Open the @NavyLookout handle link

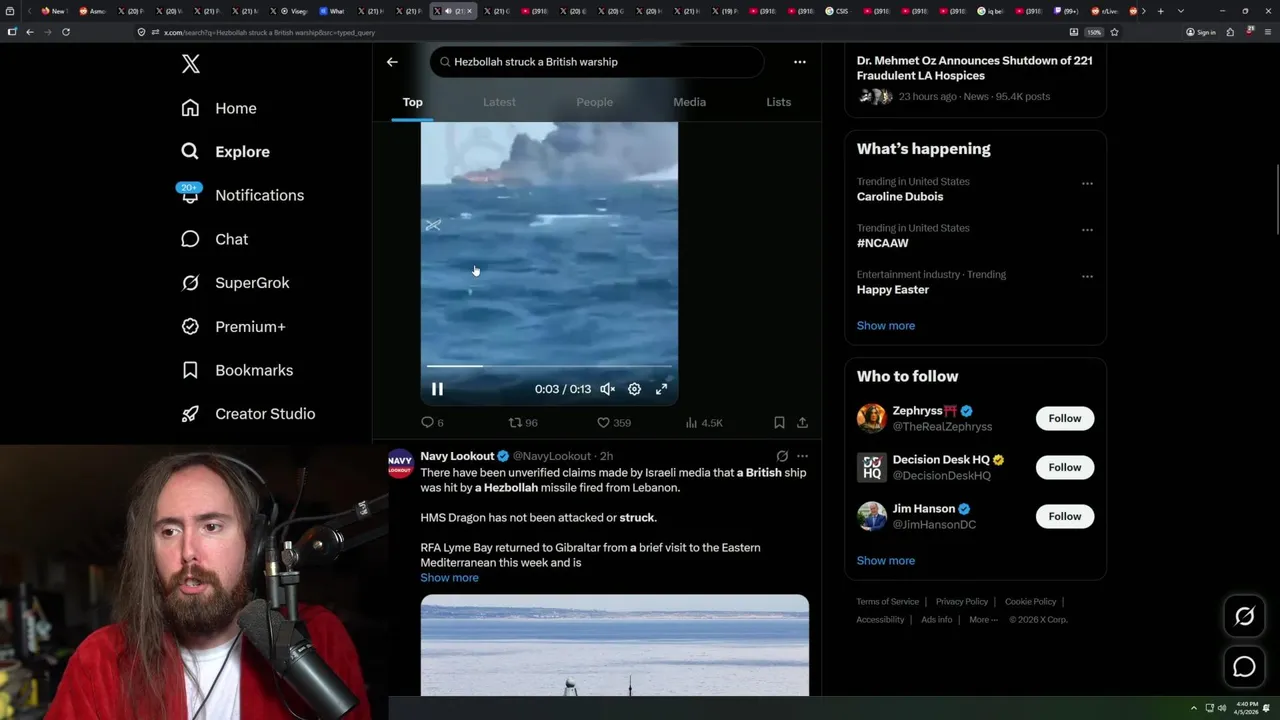[x=552, y=456]
